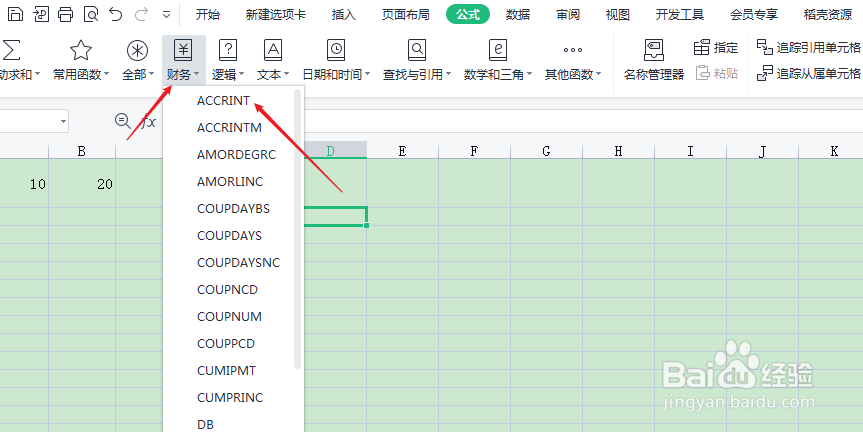Select ACCRINT from financial function list
Image resolution: width=863 pixels, height=432 pixels.
pos(223,101)
